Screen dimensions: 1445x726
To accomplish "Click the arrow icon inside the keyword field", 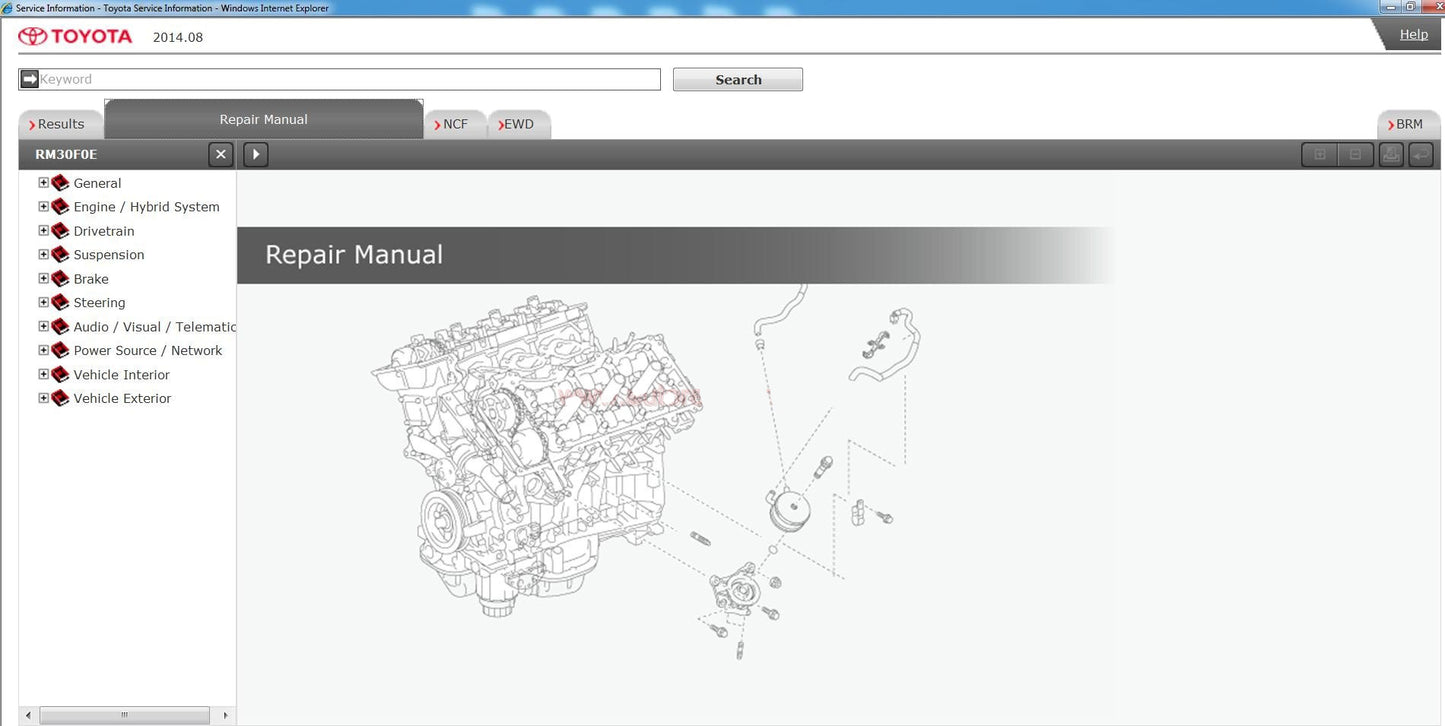I will pos(29,79).
